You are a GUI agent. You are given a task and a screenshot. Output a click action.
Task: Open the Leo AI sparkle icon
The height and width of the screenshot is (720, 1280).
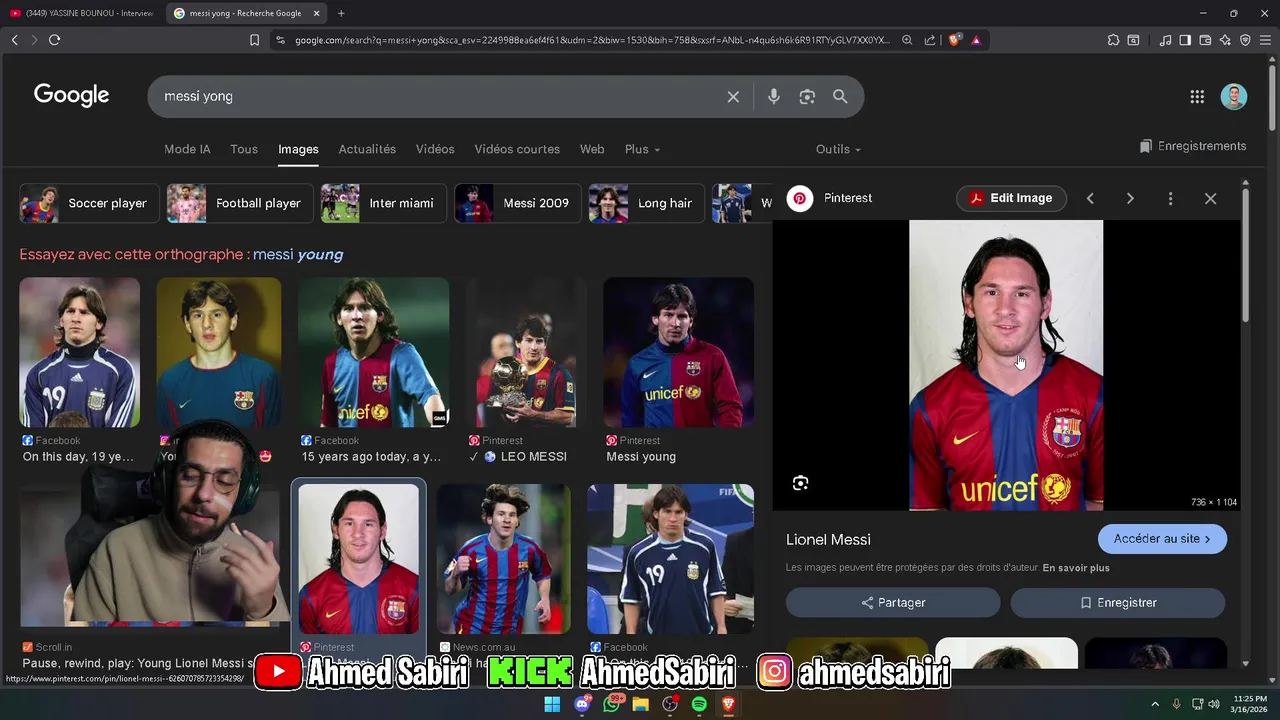point(1225,40)
